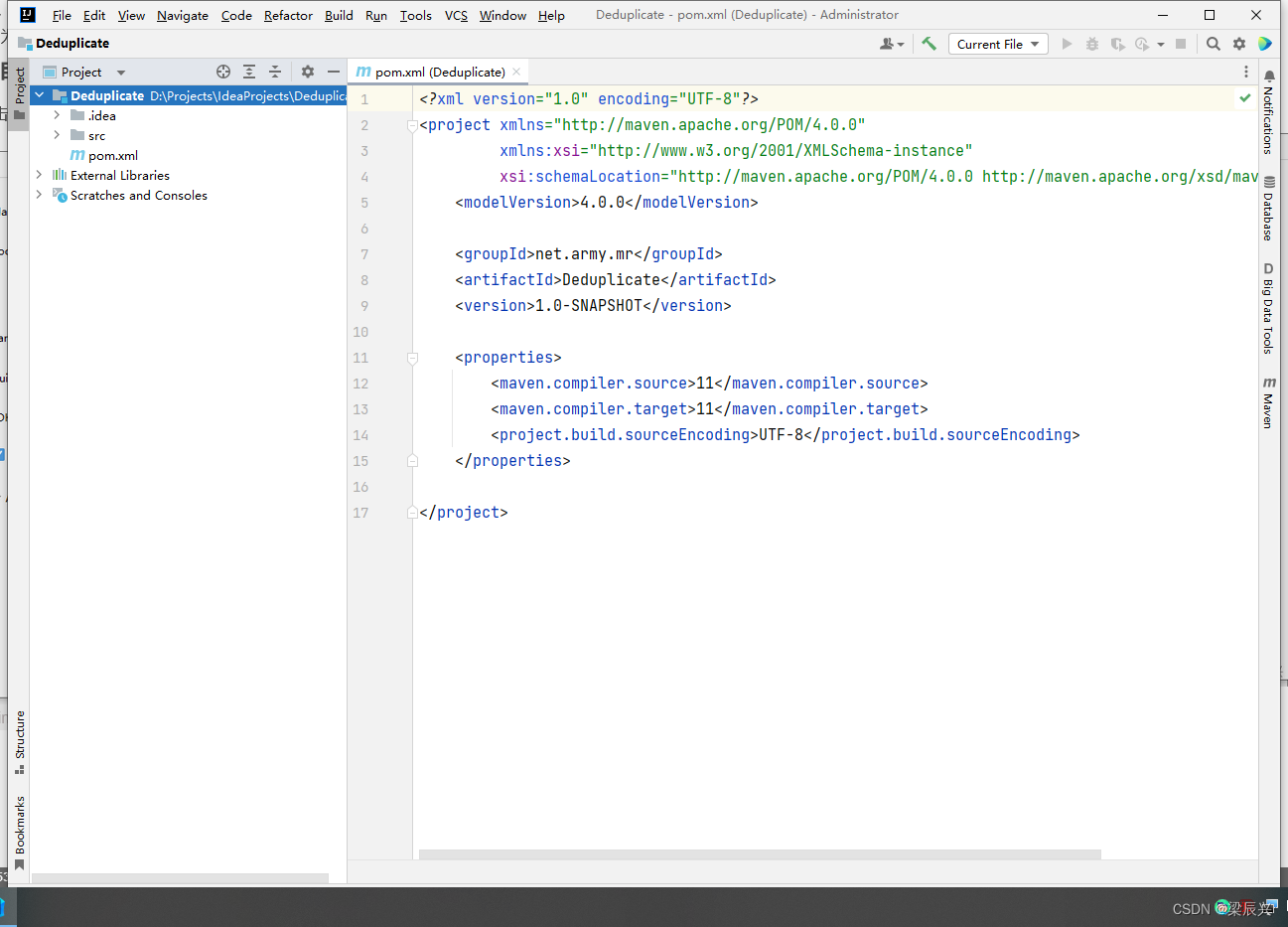The image size is (1288, 927).
Task: Click Collapse All in Project panel
Action: coord(275,72)
